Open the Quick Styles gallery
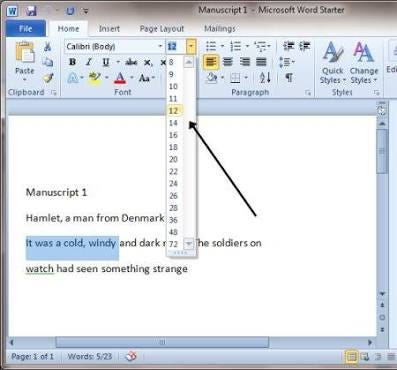 (333, 63)
